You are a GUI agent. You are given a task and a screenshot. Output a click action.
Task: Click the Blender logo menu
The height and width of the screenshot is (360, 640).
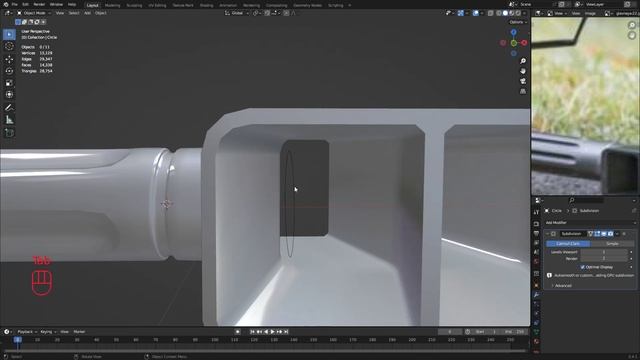[6, 4]
